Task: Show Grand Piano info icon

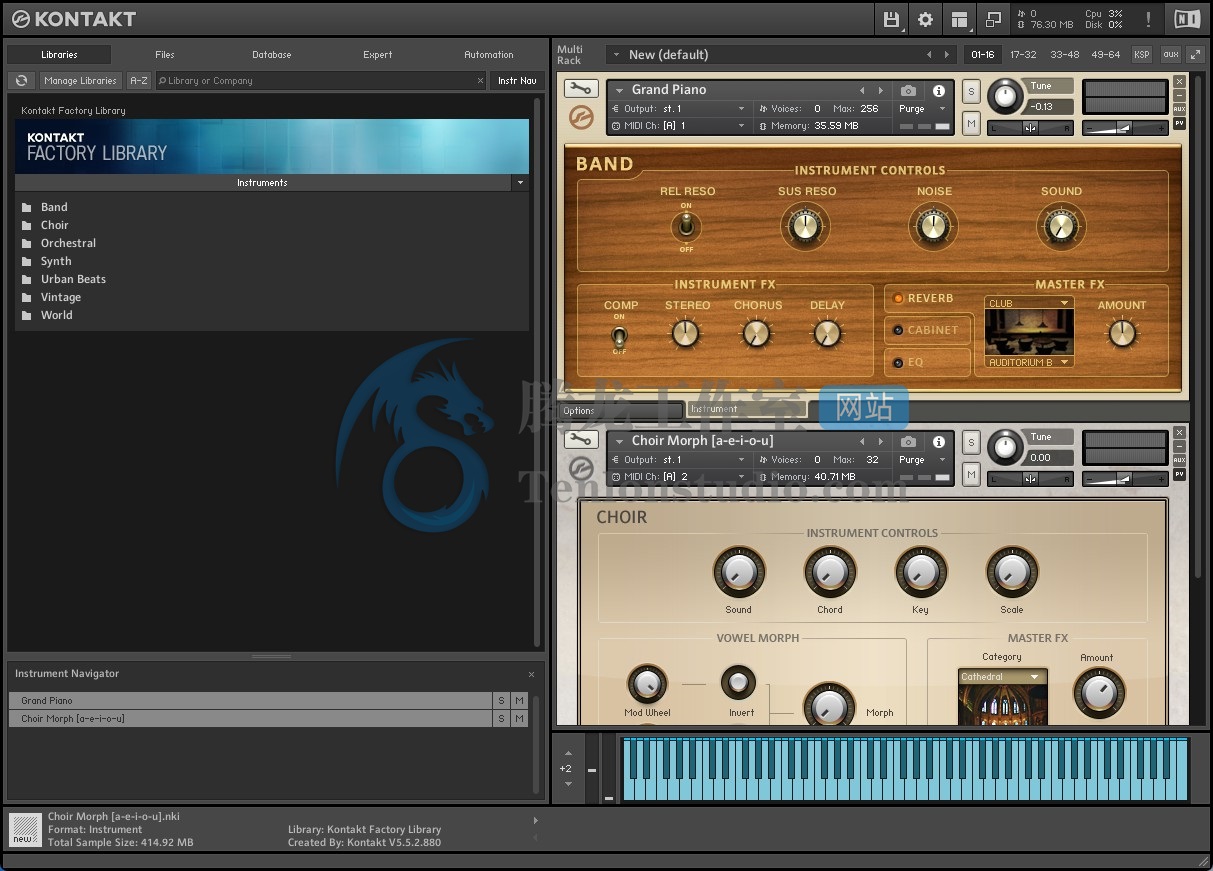Action: pyautogui.click(x=938, y=90)
